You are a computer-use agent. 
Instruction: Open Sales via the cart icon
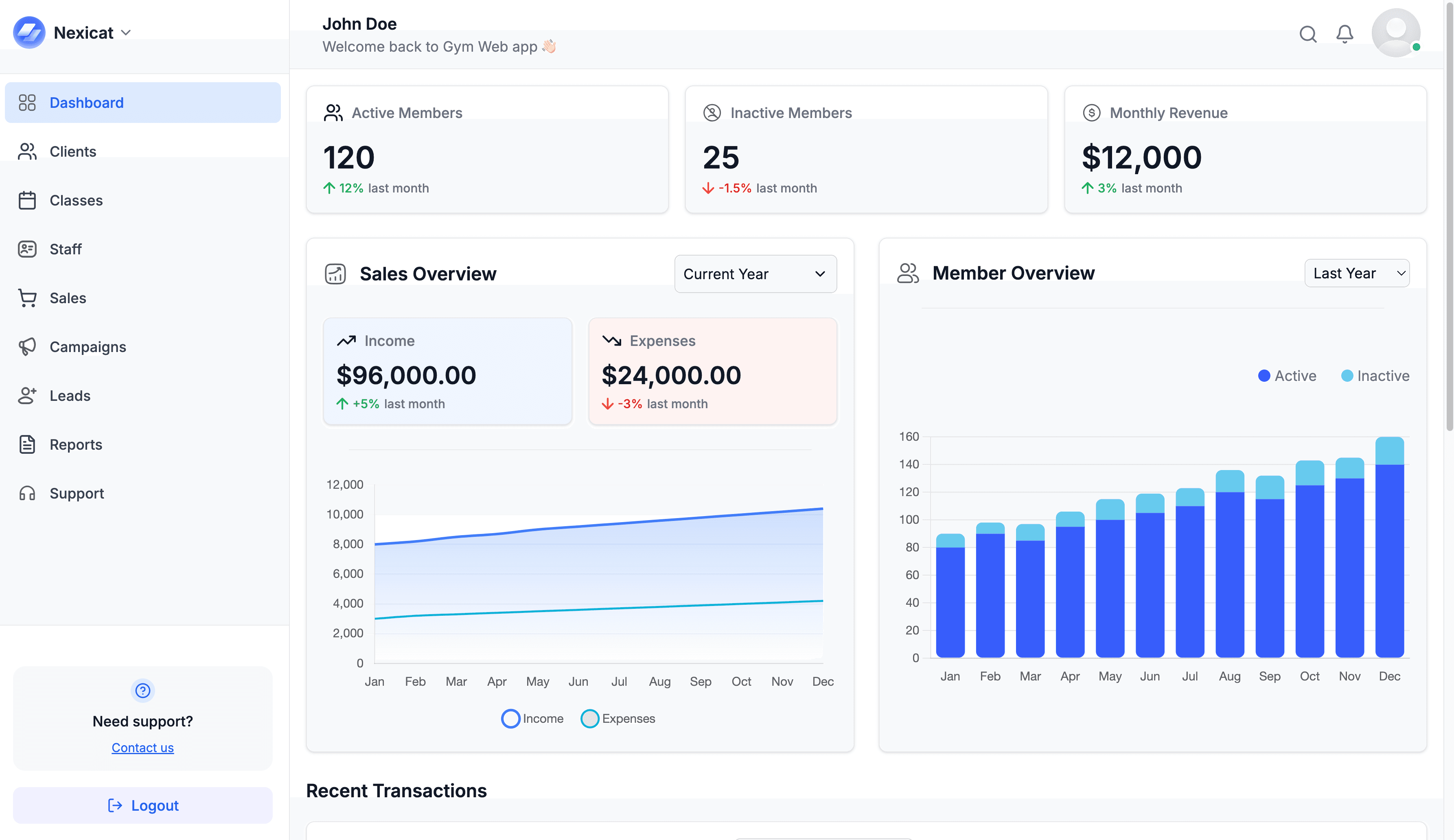pos(27,297)
